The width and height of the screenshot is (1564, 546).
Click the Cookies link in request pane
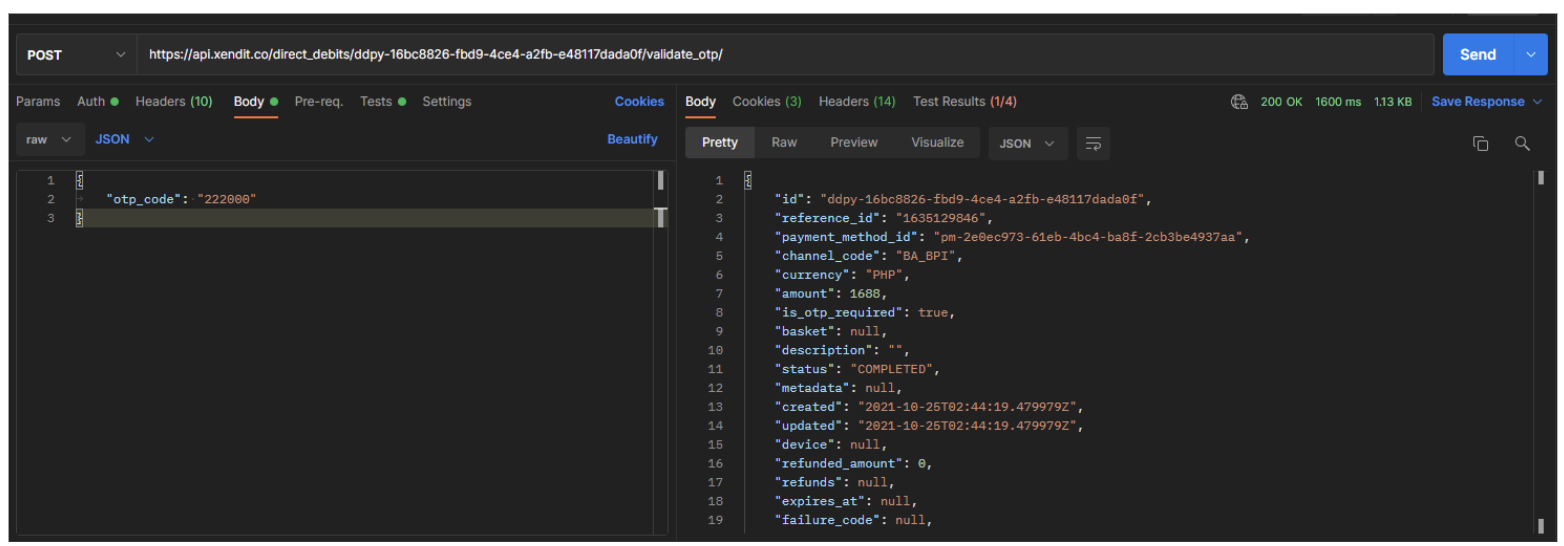(x=639, y=101)
